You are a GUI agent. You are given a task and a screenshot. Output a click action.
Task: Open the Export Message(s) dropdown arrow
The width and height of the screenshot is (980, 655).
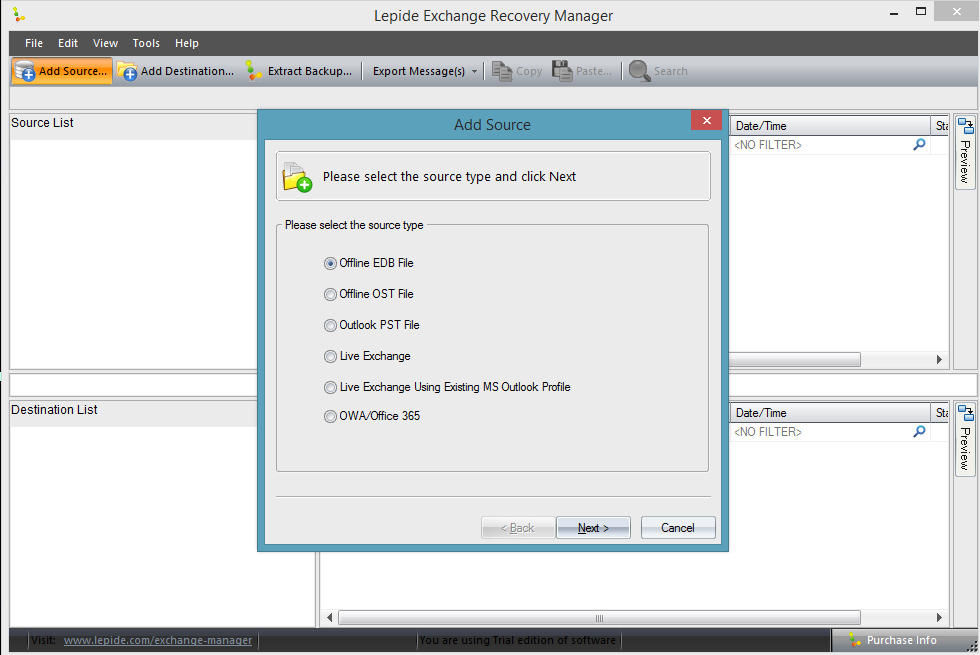(474, 71)
